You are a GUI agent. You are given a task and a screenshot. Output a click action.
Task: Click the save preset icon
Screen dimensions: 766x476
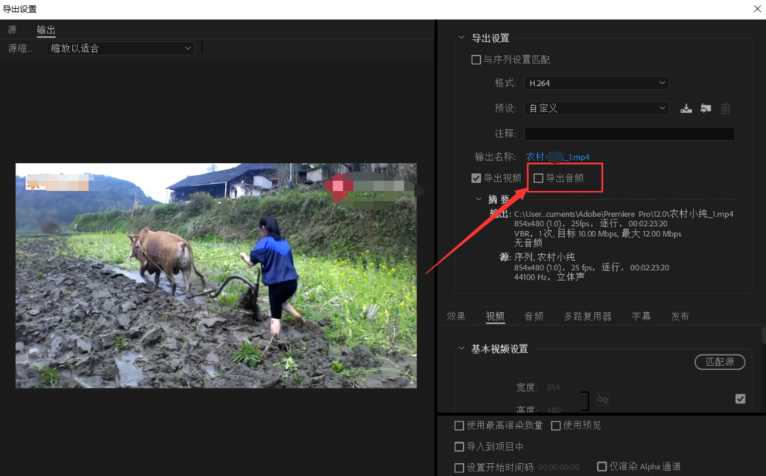(686, 108)
